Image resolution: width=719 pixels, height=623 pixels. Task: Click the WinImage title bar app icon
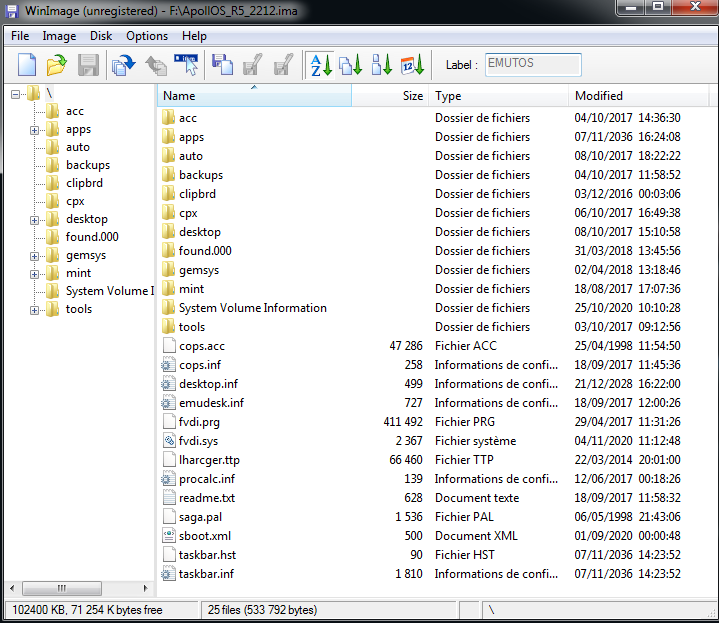pos(12,11)
